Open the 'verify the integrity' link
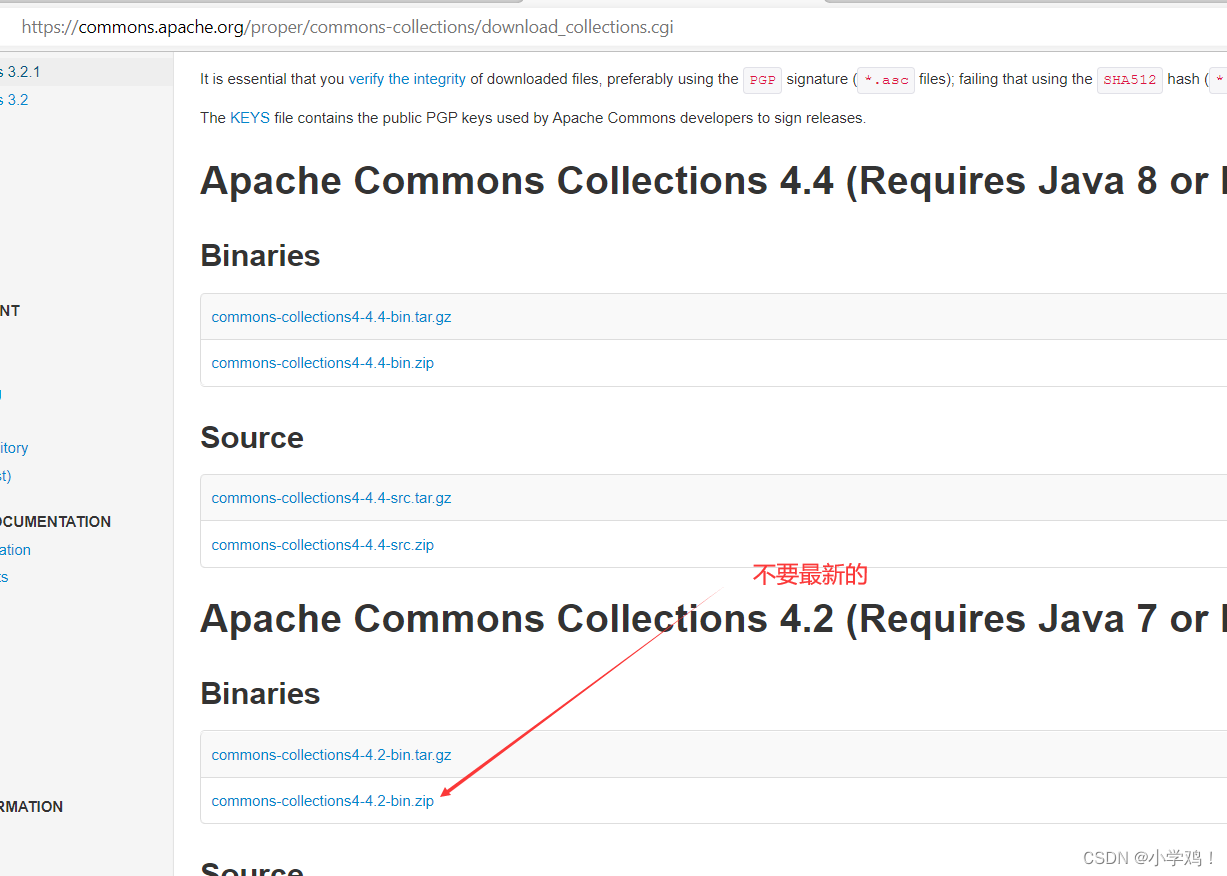 pyautogui.click(x=407, y=79)
